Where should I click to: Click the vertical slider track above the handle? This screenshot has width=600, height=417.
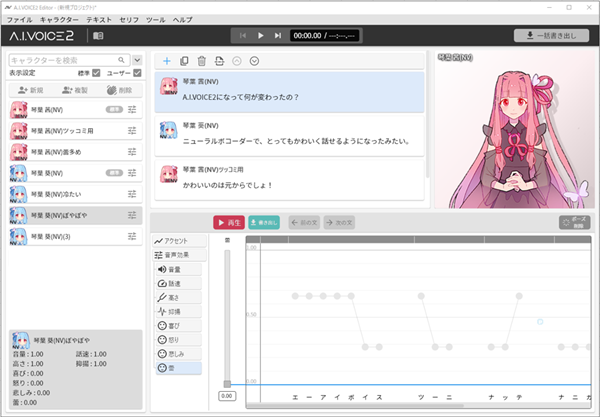(227, 314)
